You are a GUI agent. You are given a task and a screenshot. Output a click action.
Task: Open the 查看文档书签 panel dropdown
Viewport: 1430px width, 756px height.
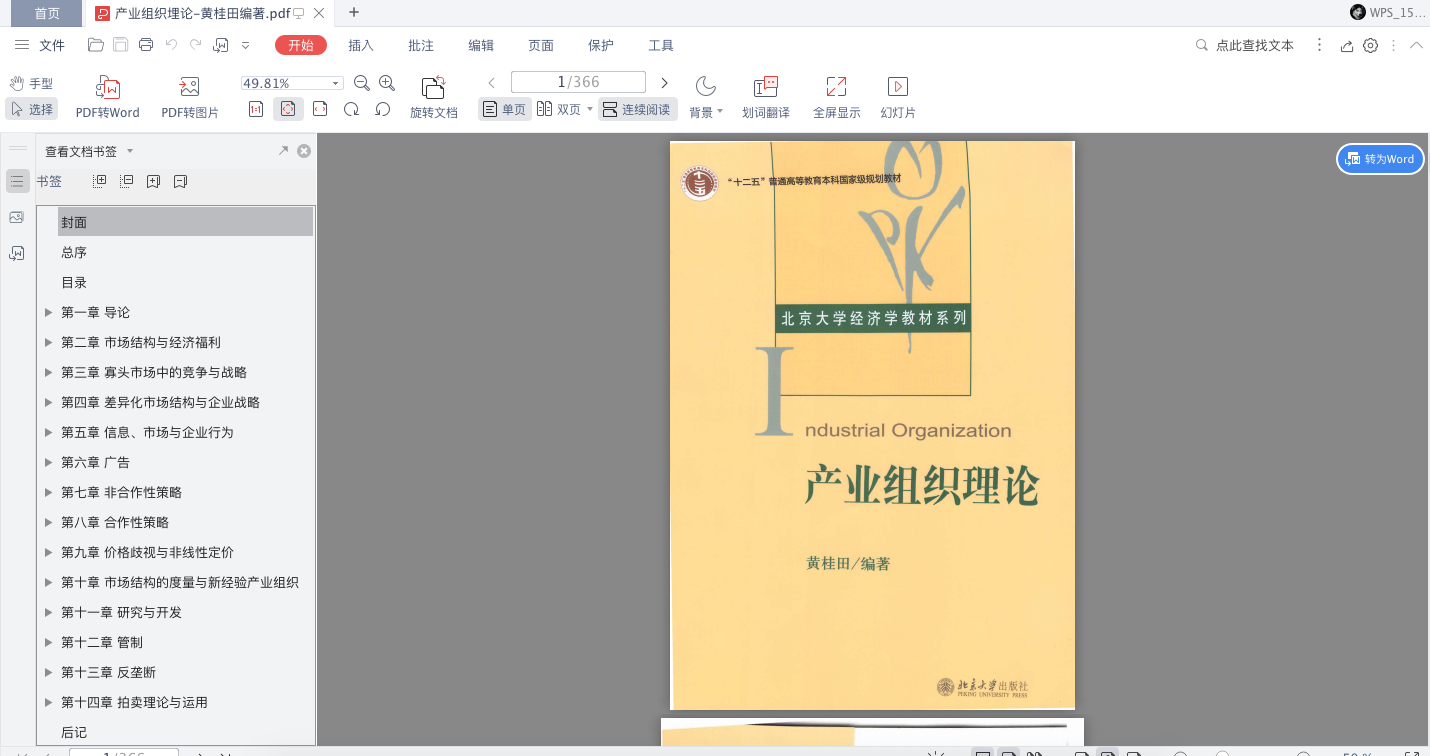point(130,151)
